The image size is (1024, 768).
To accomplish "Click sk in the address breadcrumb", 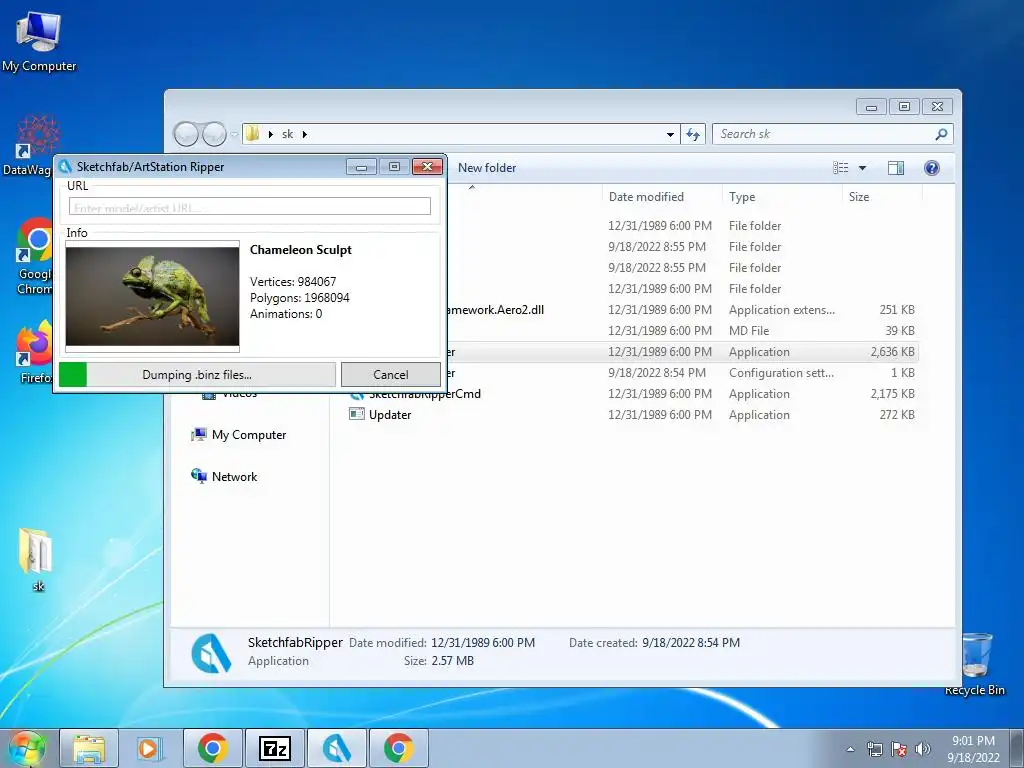I will (x=287, y=134).
